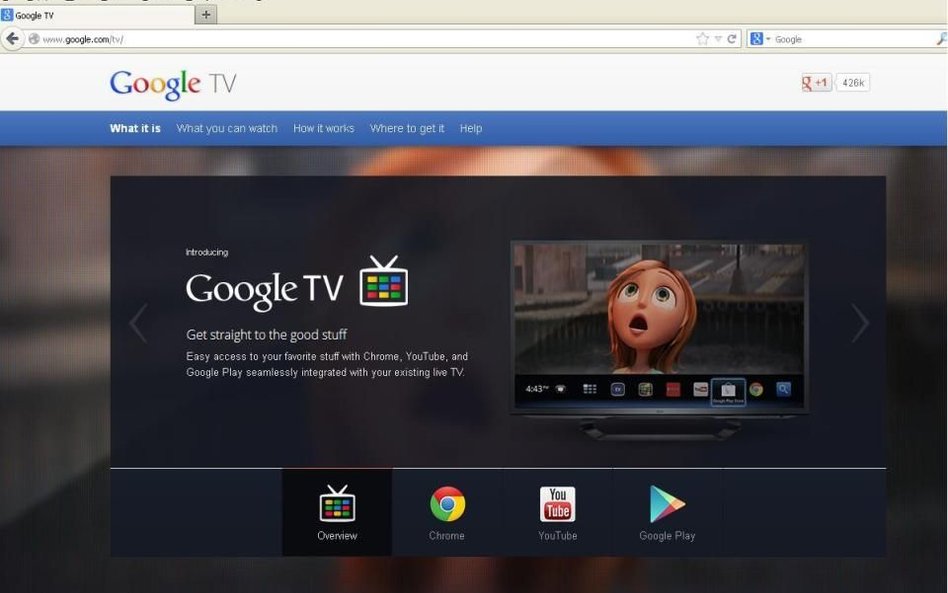Click the 4:43 clock in TV dock
Image resolution: width=948 pixels, height=593 pixels.
click(537, 389)
